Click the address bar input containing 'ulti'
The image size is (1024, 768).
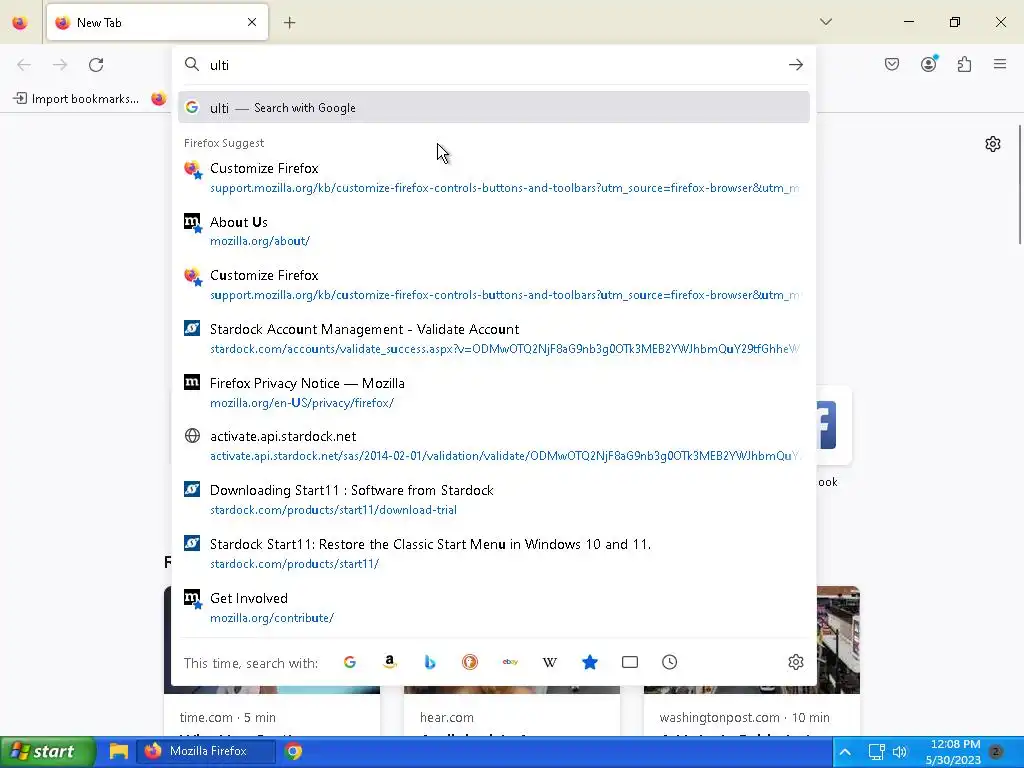coord(493,65)
